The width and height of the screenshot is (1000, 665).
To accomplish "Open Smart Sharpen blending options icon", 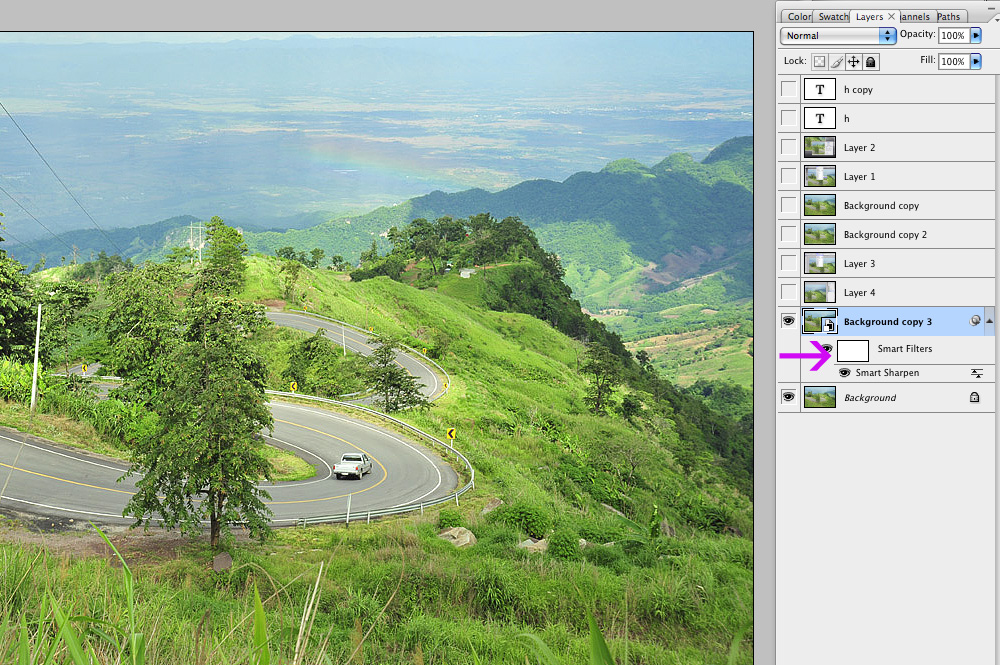I will point(977,373).
